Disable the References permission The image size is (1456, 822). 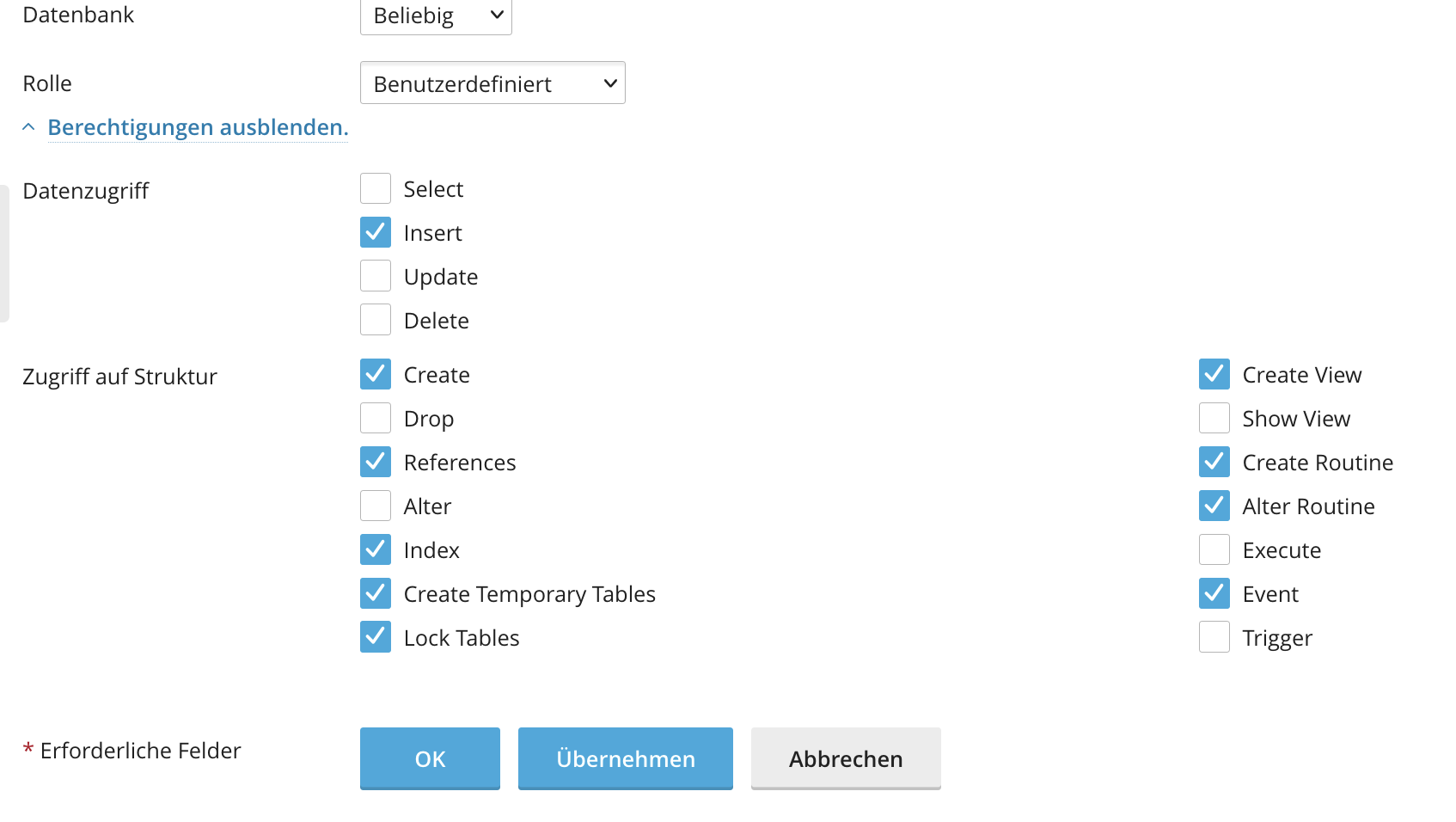click(376, 463)
